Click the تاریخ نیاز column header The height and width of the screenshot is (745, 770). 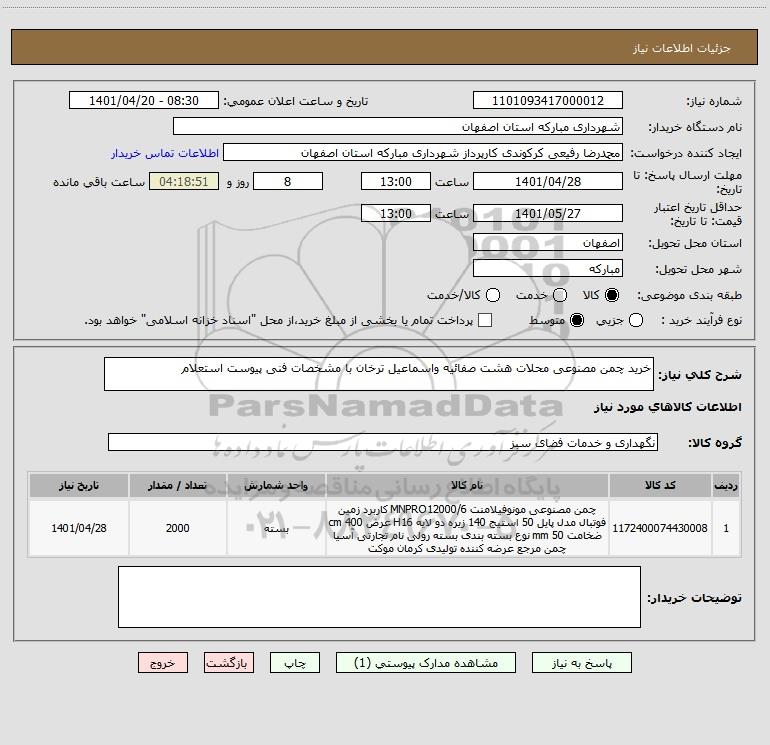tap(79, 485)
